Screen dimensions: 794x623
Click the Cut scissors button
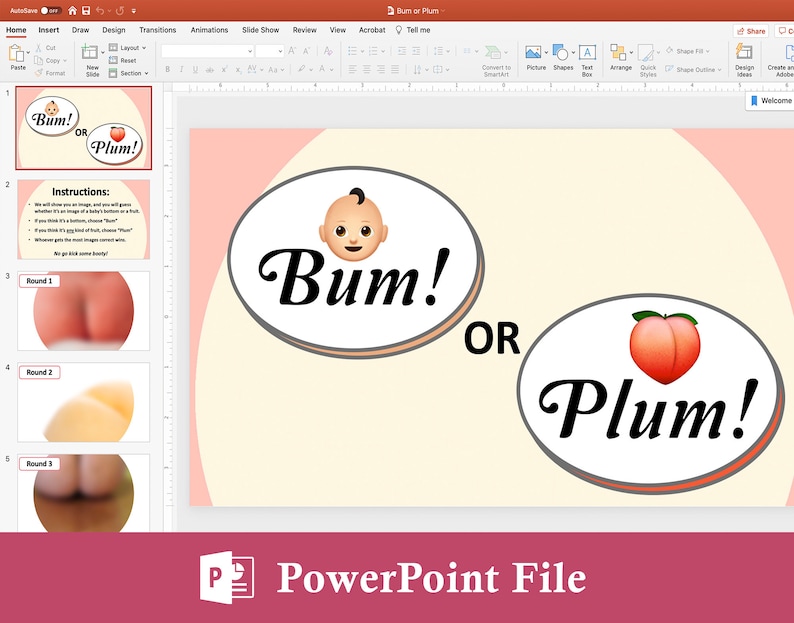pyautogui.click(x=45, y=48)
